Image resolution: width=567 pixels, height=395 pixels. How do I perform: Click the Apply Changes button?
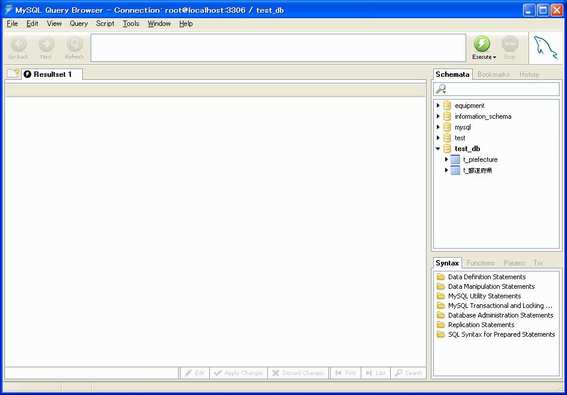click(x=238, y=373)
